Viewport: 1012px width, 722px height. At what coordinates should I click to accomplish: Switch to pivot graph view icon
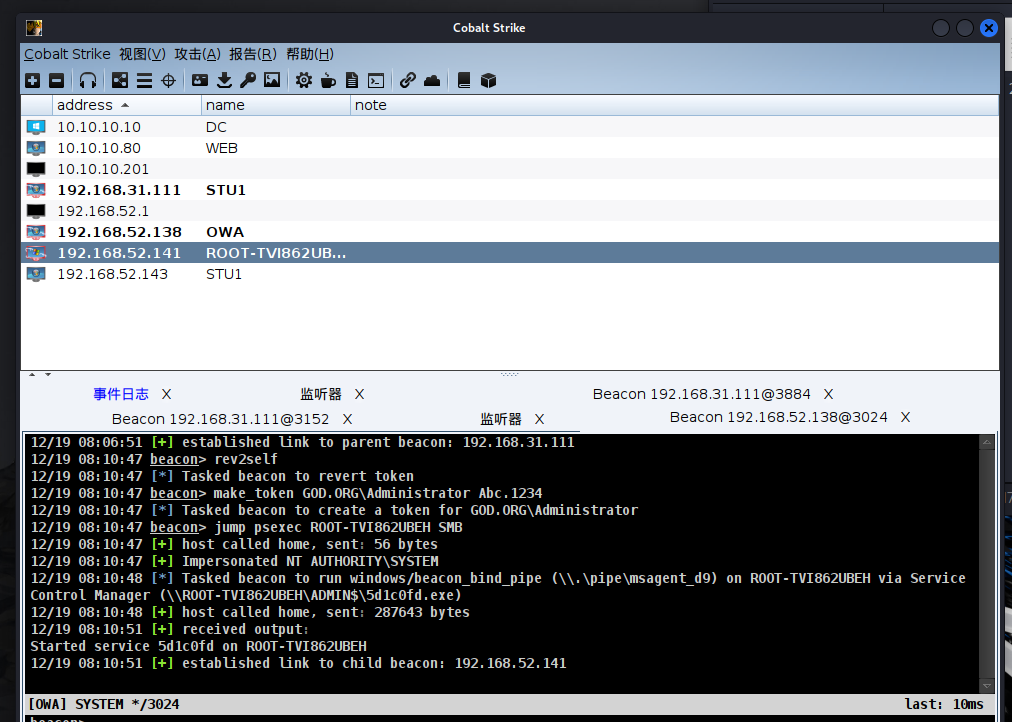[120, 81]
